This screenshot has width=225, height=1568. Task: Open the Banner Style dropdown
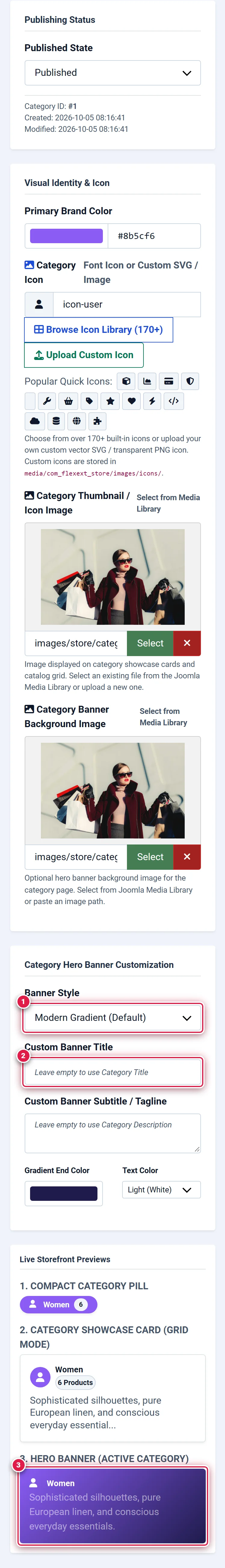(x=112, y=1017)
